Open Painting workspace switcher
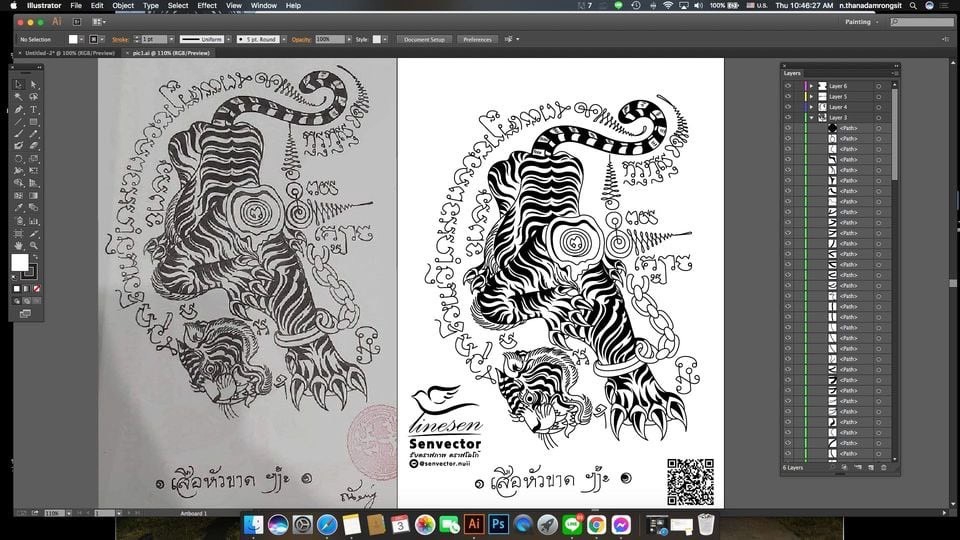Viewport: 960px width, 540px height. [x=860, y=22]
